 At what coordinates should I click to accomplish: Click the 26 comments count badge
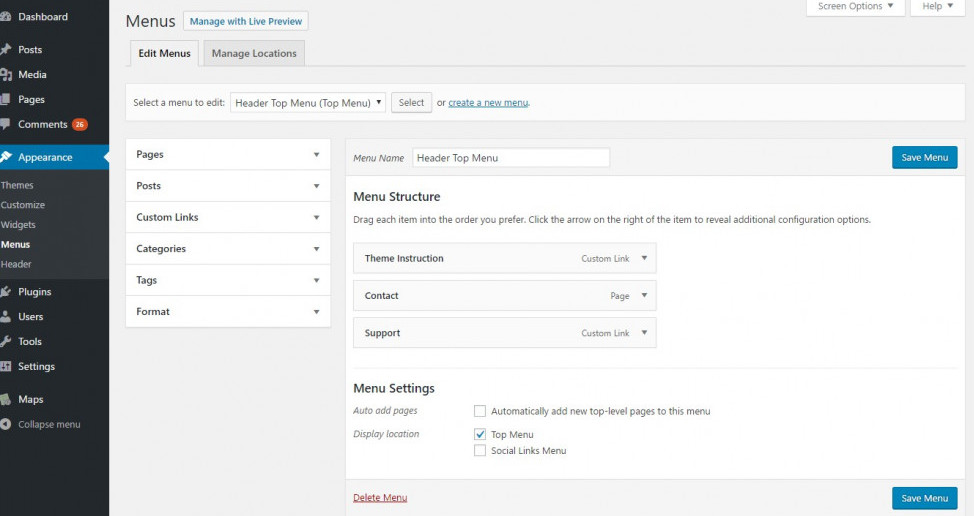click(80, 124)
